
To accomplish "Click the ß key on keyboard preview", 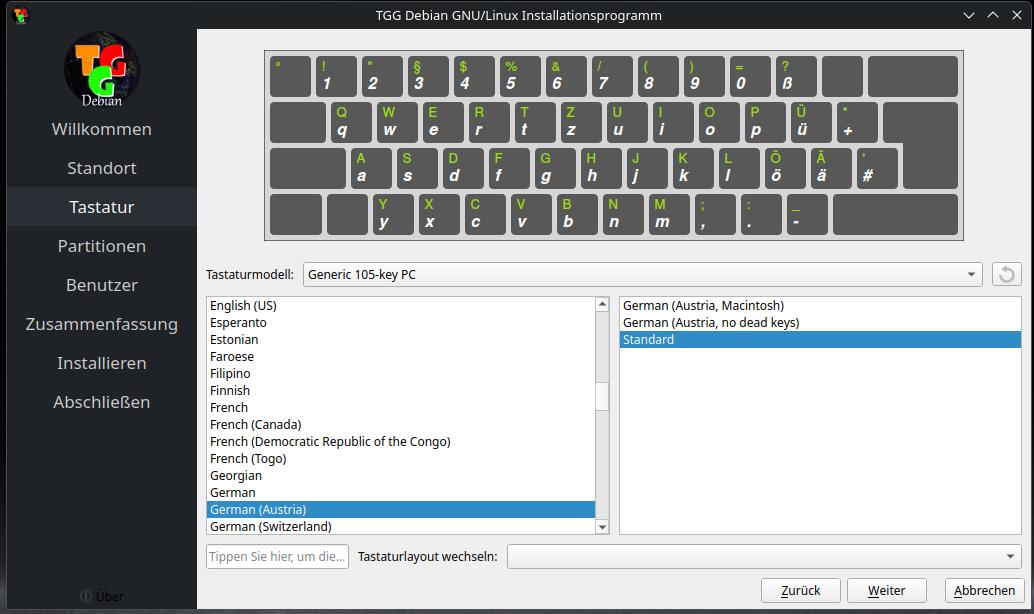I will [x=796, y=76].
